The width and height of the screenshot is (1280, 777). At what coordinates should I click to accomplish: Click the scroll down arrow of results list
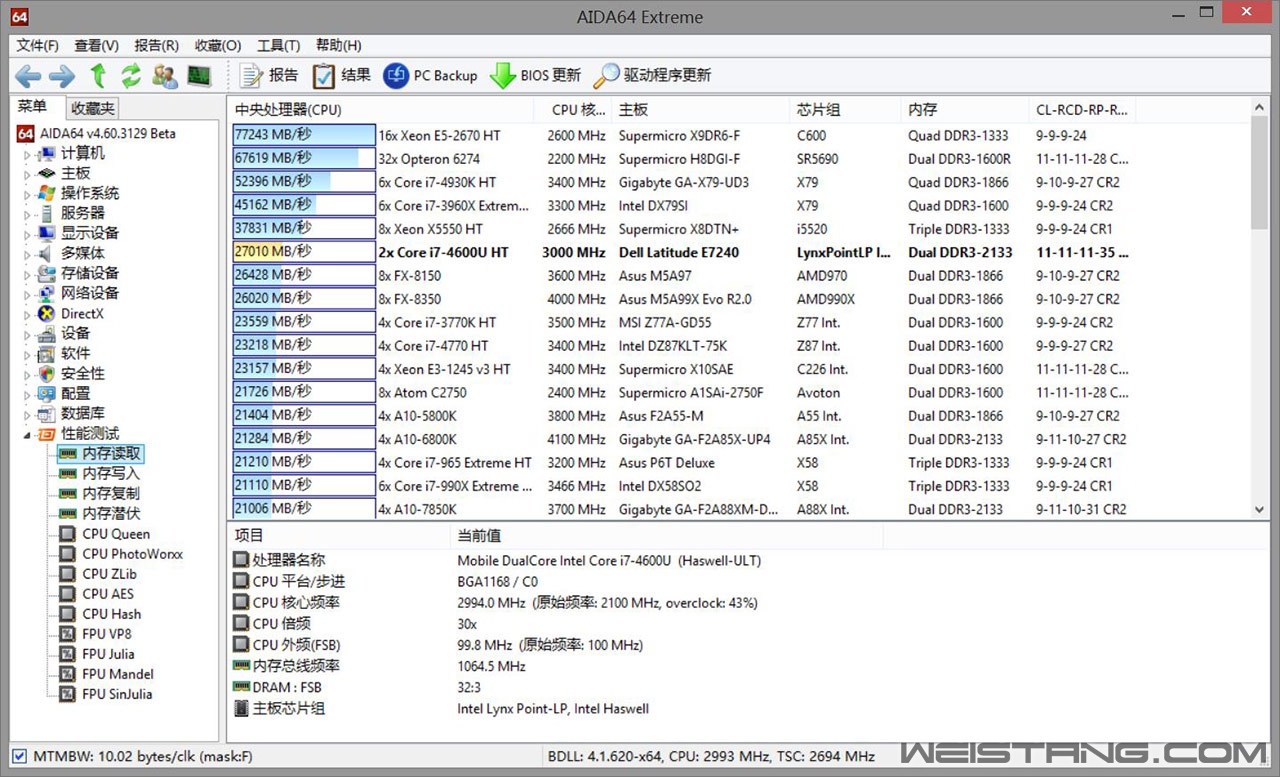(1260, 509)
